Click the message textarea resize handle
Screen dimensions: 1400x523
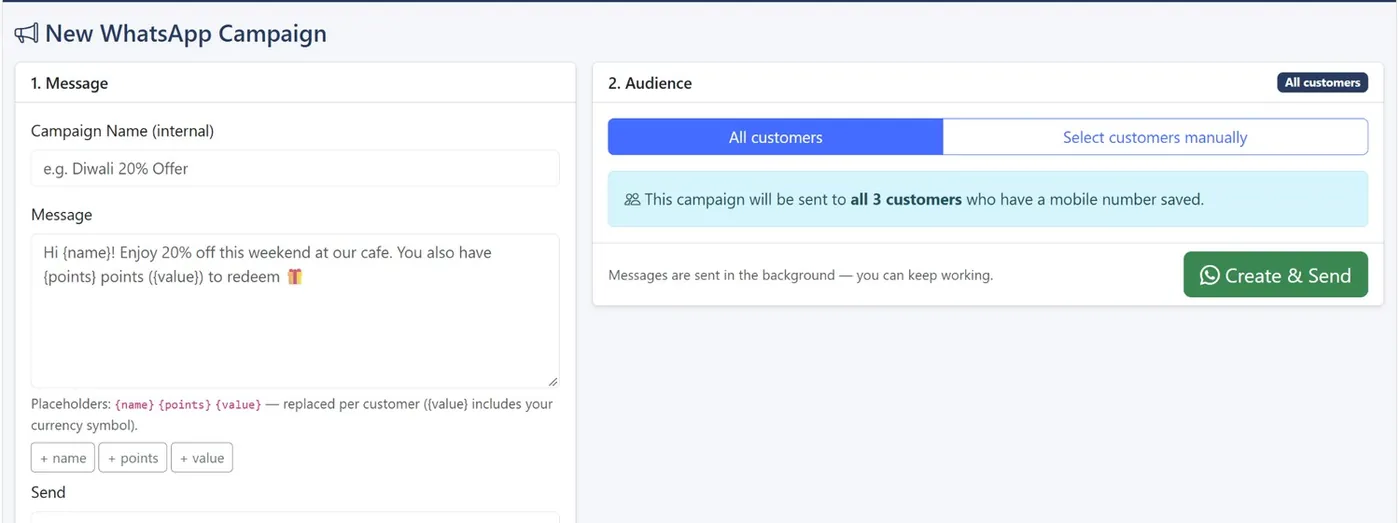(553, 381)
